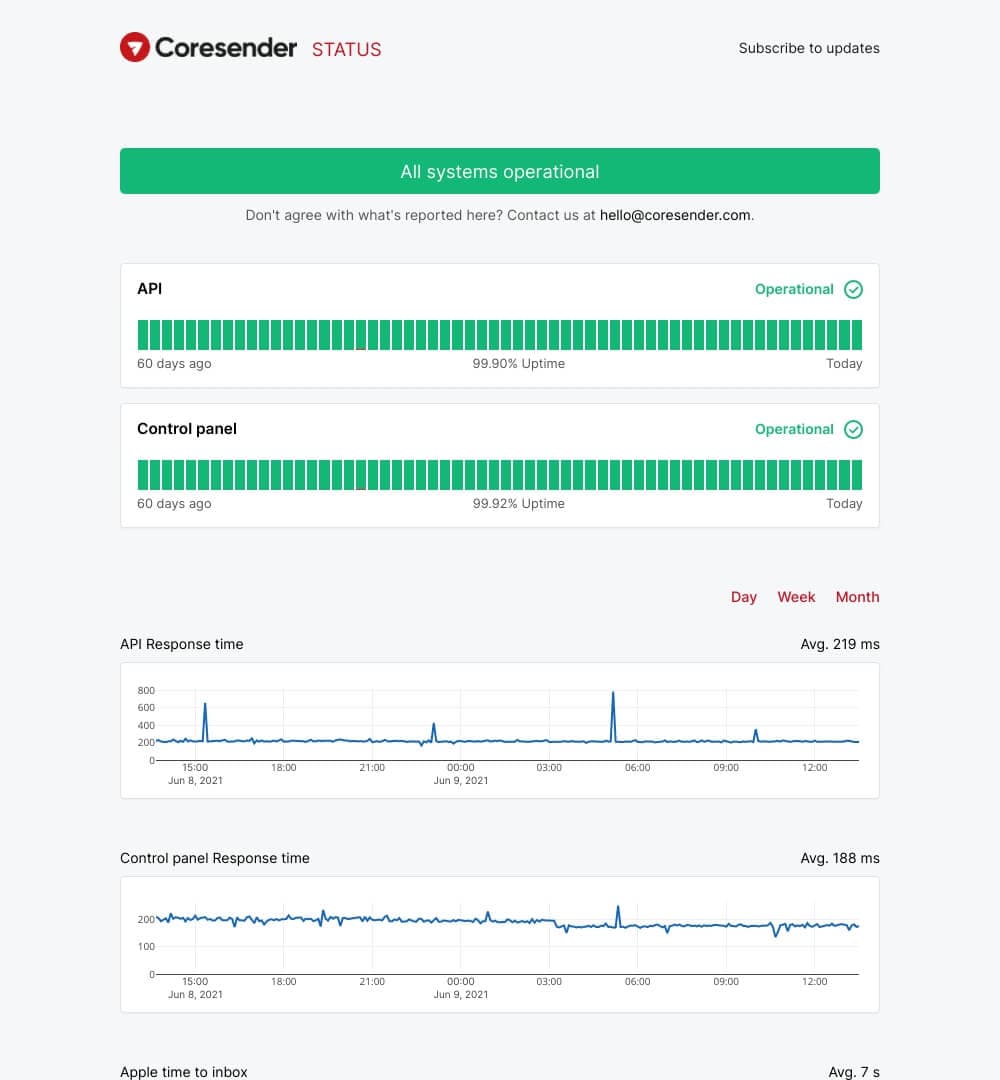The image size is (1000, 1080).
Task: Click the API Operational status label
Action: 794,290
